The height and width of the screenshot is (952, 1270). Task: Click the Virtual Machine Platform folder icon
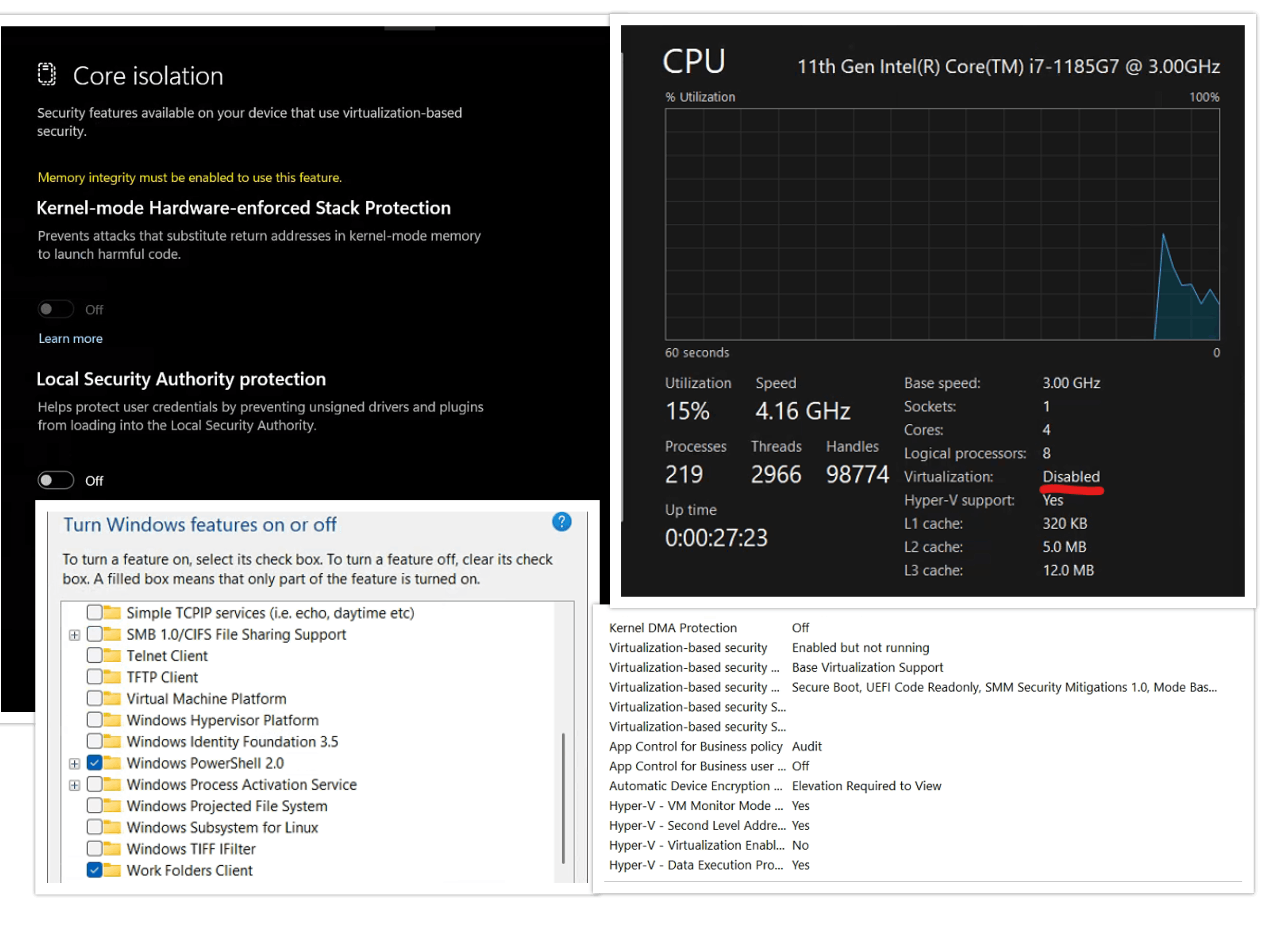pyautogui.click(x=112, y=698)
